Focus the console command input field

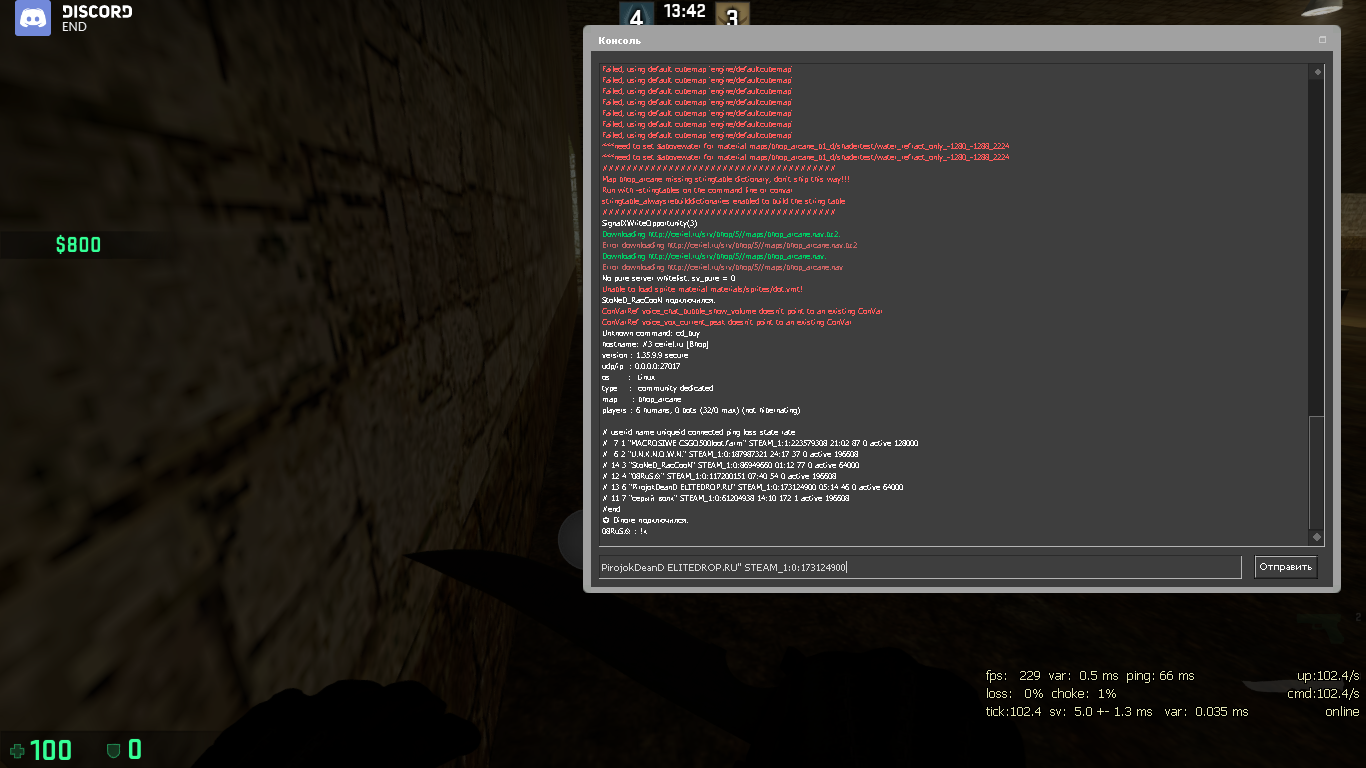tap(918, 568)
